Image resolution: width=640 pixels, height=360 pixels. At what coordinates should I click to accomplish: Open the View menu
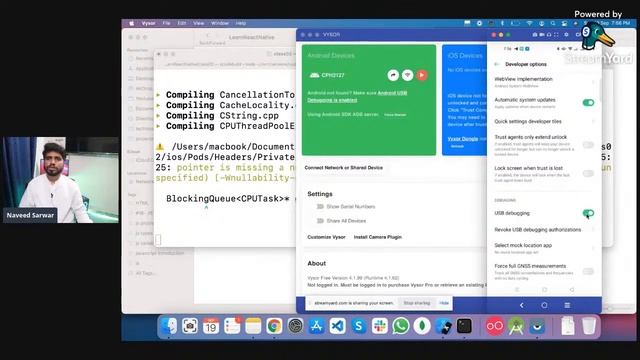[199, 23]
